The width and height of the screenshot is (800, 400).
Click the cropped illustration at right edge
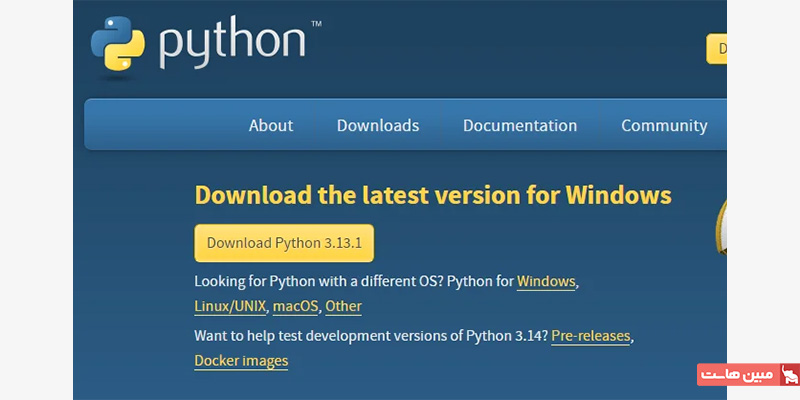(x=721, y=226)
